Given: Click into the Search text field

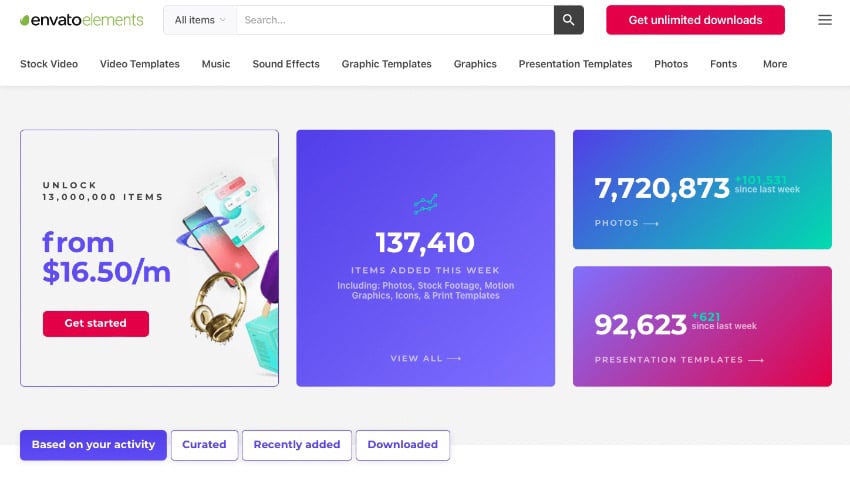Looking at the screenshot, I should (394, 20).
